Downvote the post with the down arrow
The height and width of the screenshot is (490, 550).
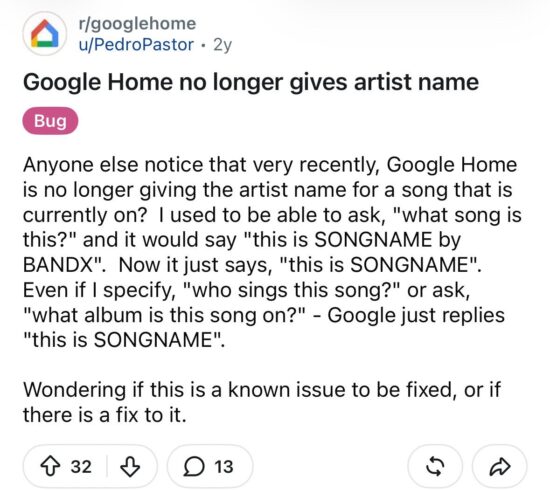(x=130, y=466)
